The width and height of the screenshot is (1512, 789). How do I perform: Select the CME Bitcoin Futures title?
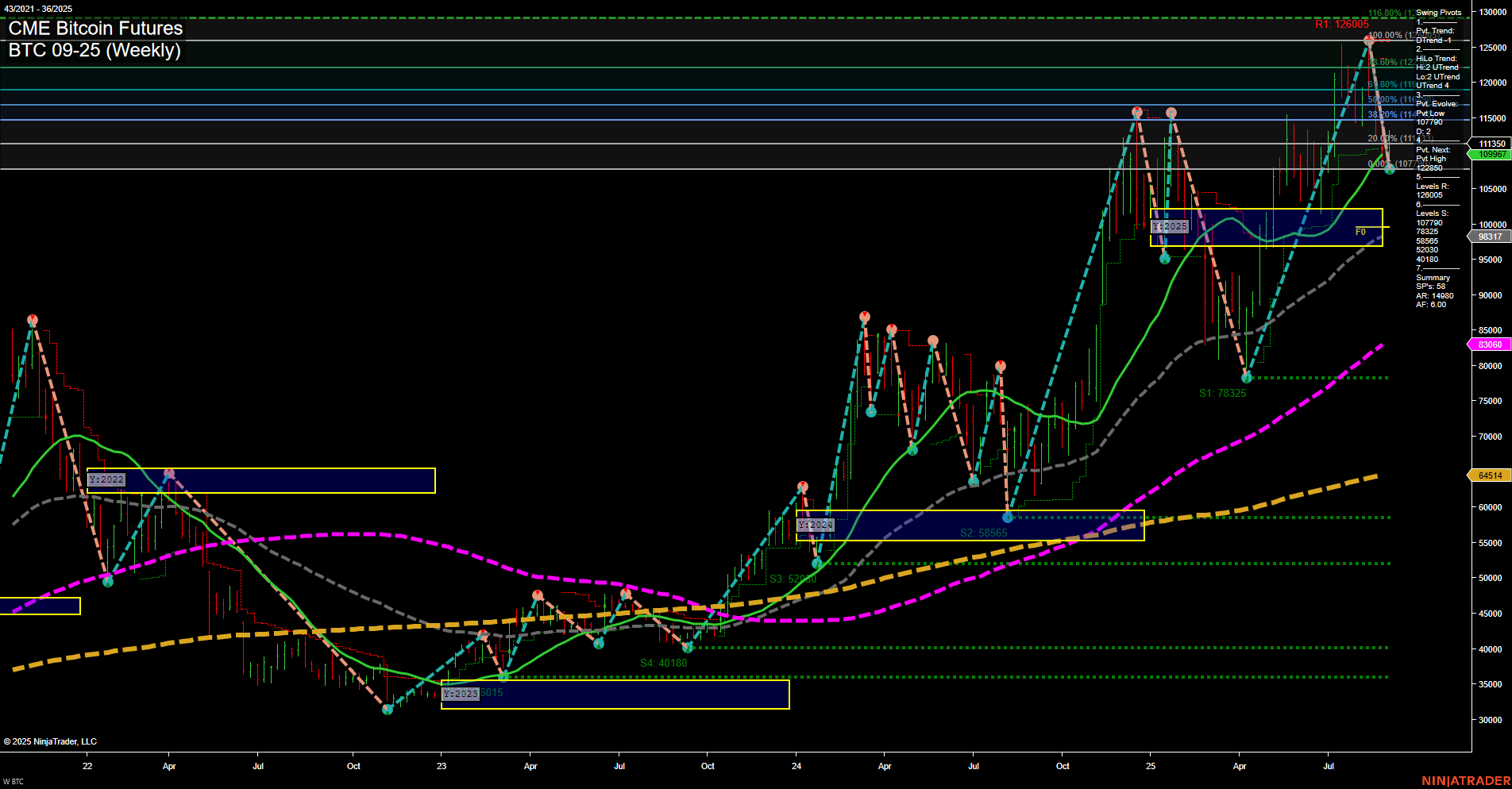coord(95,28)
